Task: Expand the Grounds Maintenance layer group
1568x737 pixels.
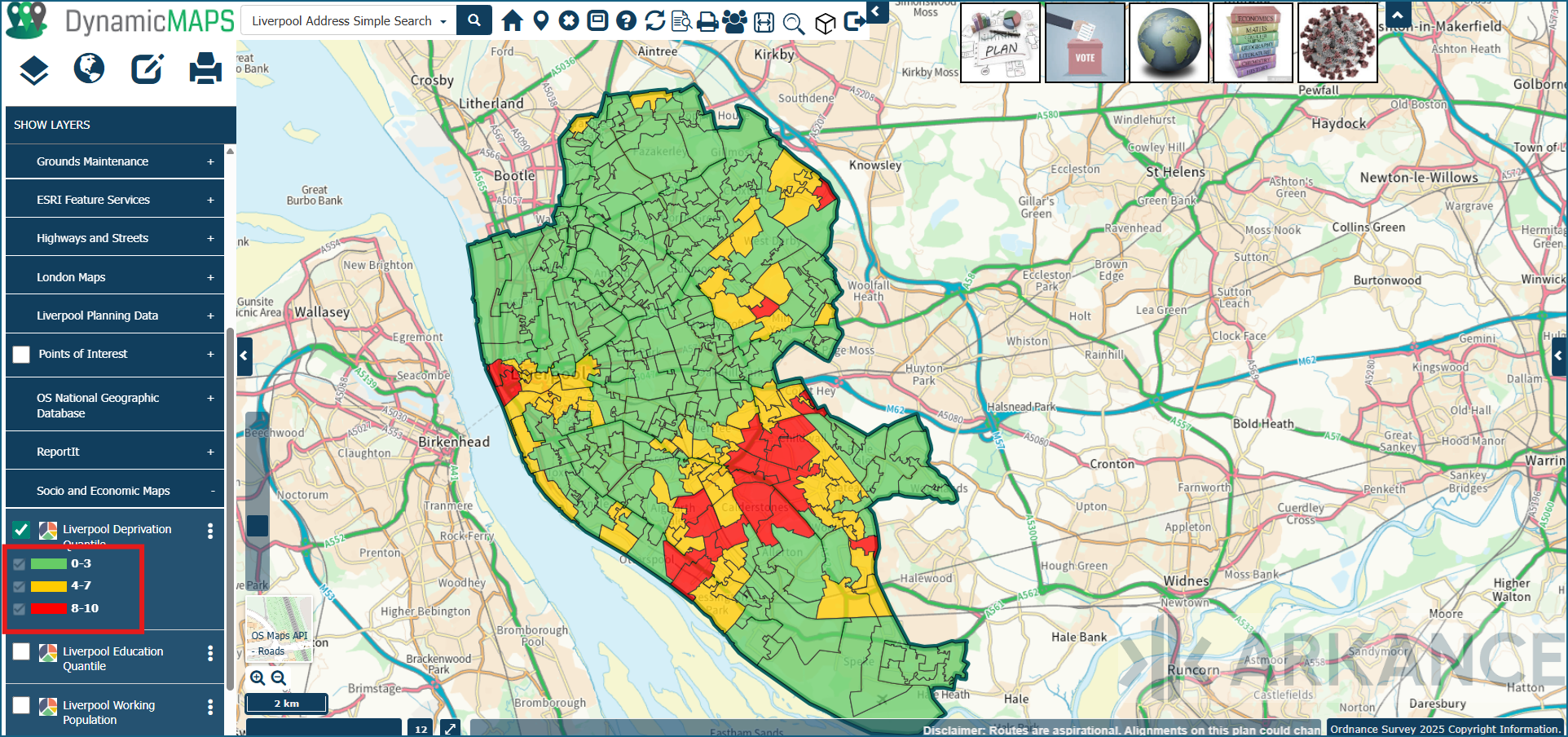Action: tap(115, 161)
